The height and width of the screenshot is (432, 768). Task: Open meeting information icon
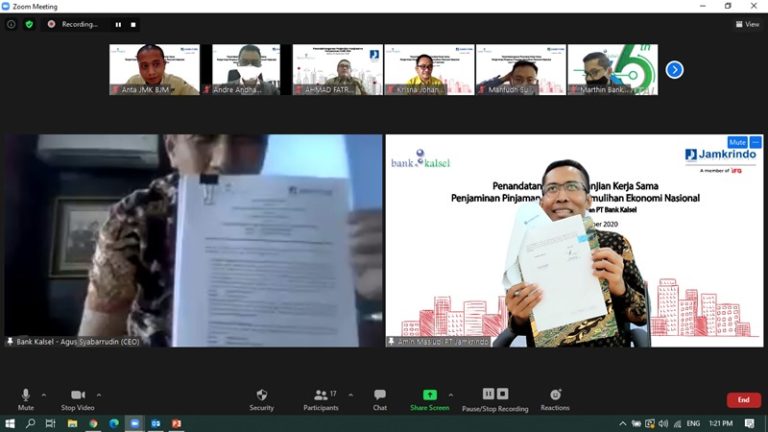pyautogui.click(x=11, y=24)
